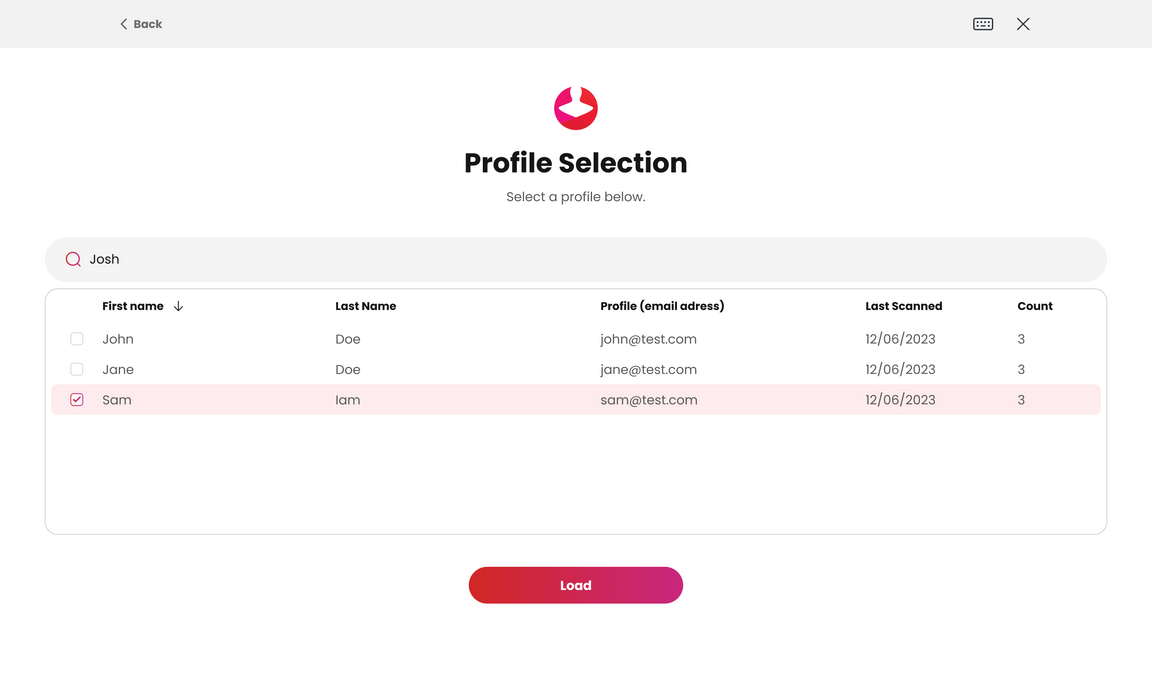Image resolution: width=1152 pixels, height=690 pixels.
Task: Go back using the Back link
Action: 147,24
